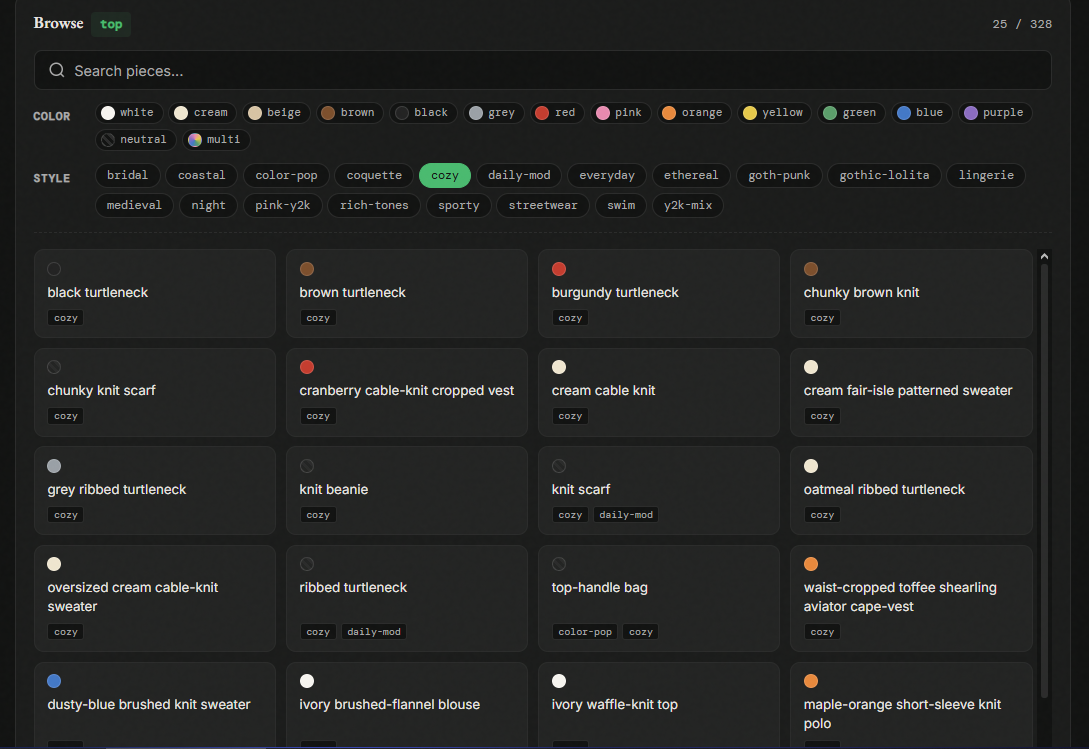
Task: Click the search magnifier icon
Action: [x=57, y=70]
